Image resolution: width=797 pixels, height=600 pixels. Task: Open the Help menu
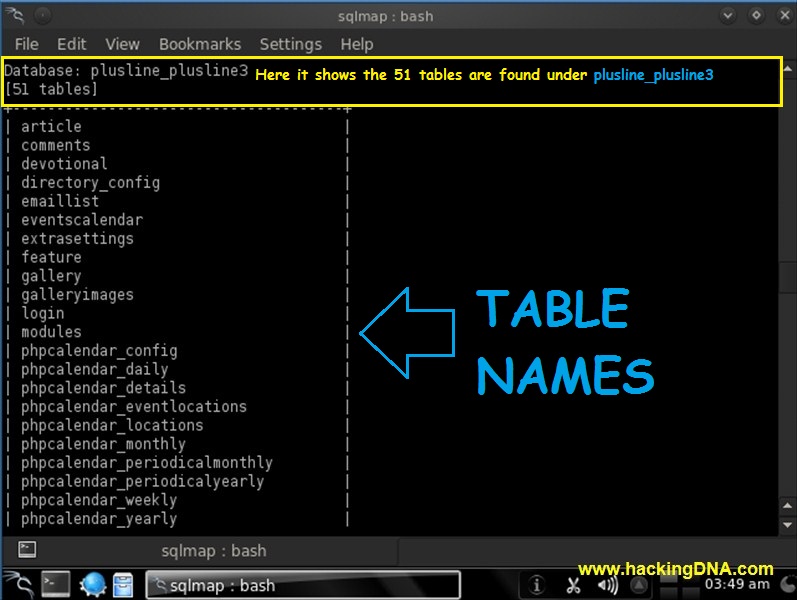tap(357, 44)
